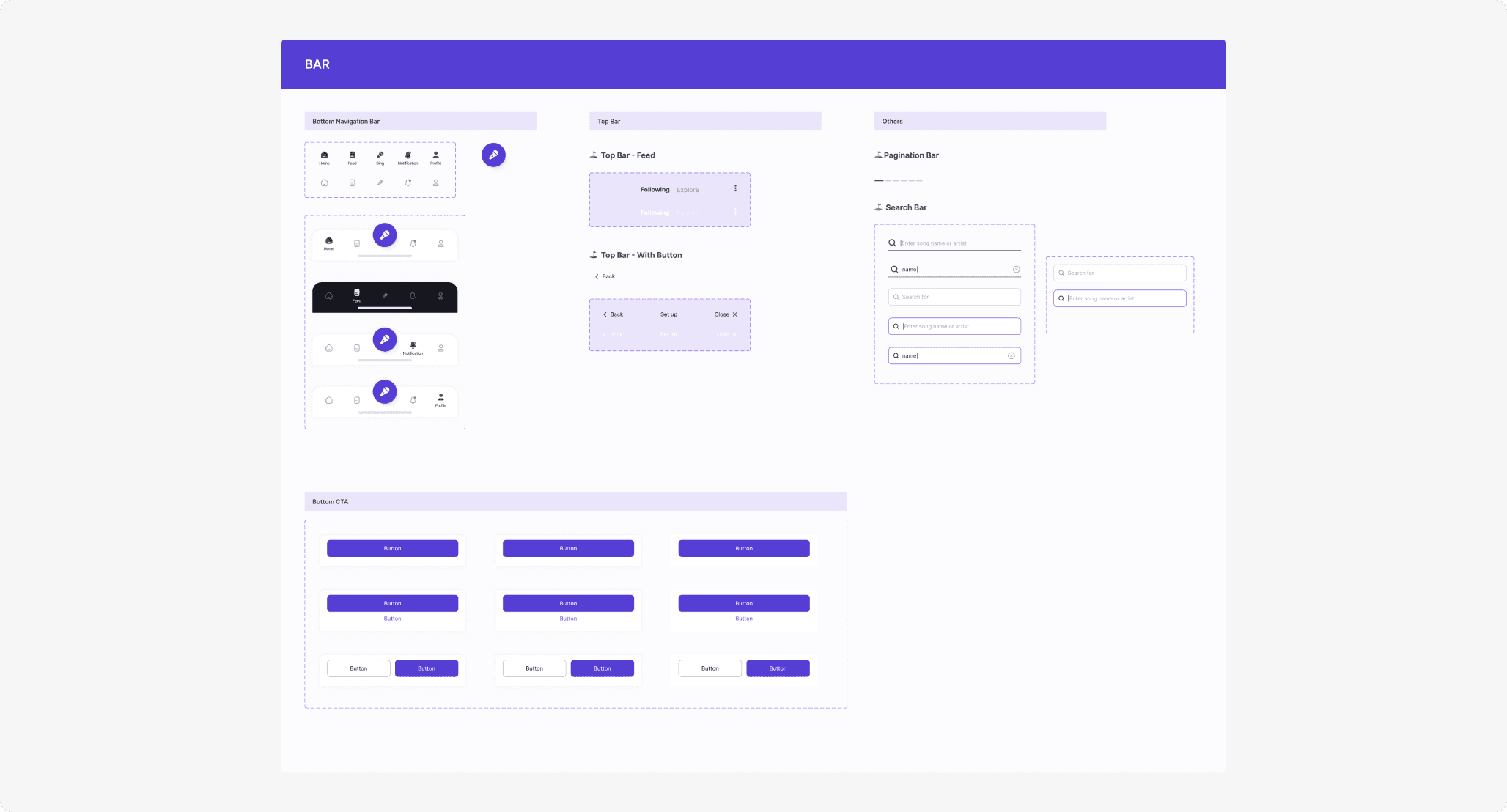Select the active Home icon in top icon row
The image size is (1507, 812).
point(324,156)
